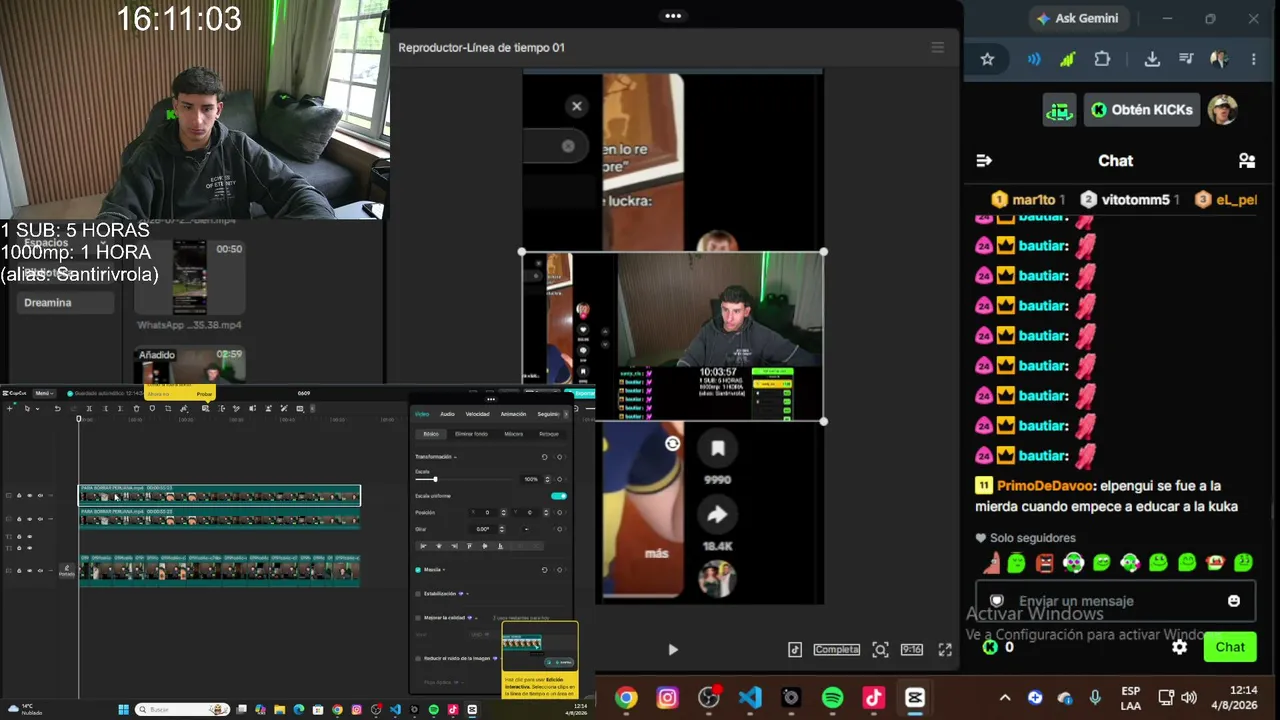The height and width of the screenshot is (720, 1280).
Task: Enable the Mejorar la calidad checkbox
Action: tap(418, 618)
